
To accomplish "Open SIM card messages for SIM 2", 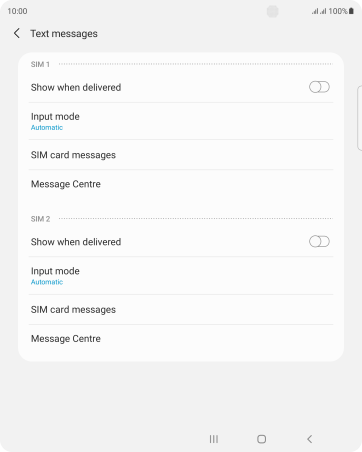I will coord(181,310).
